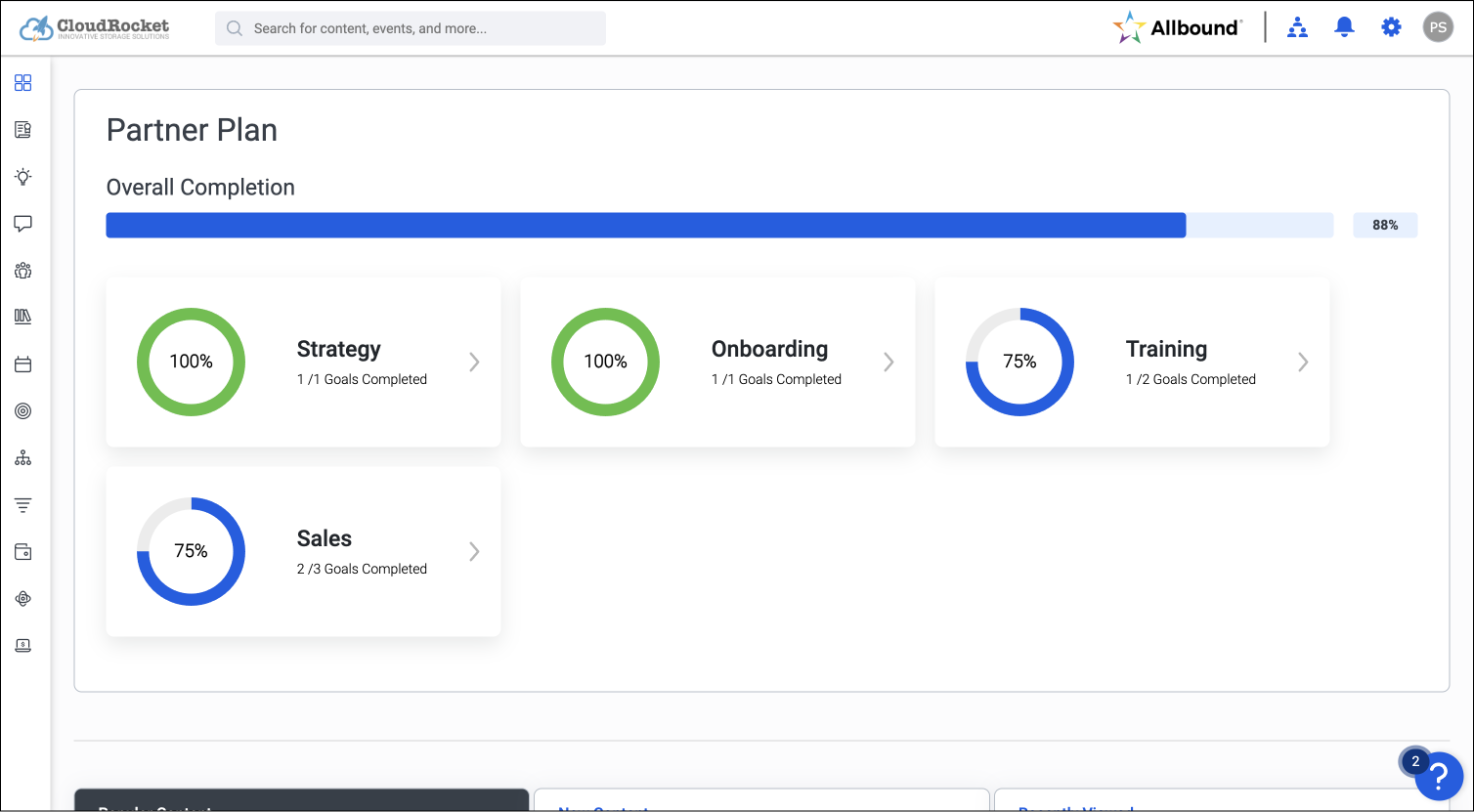1474x812 pixels.
Task: Expand the Onboarding card chevron
Action: [x=889, y=363]
